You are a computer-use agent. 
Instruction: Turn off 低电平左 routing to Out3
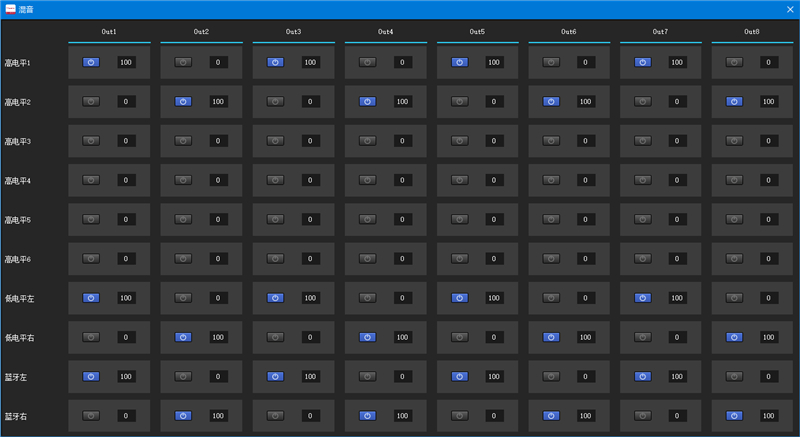pos(275,298)
